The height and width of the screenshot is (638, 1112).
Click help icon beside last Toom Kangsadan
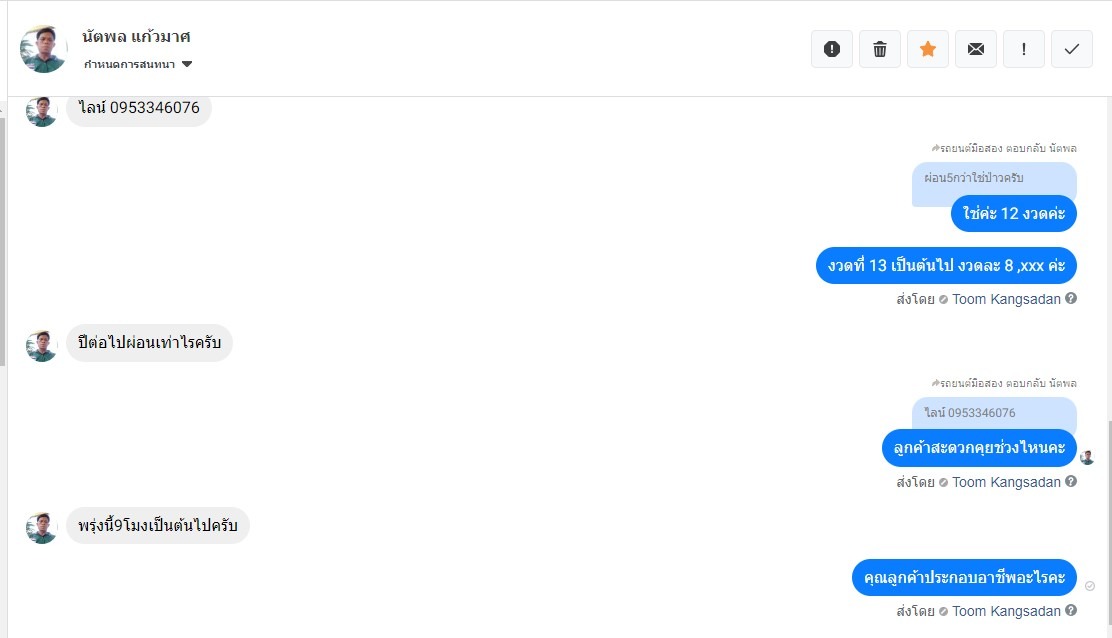pos(1071,611)
